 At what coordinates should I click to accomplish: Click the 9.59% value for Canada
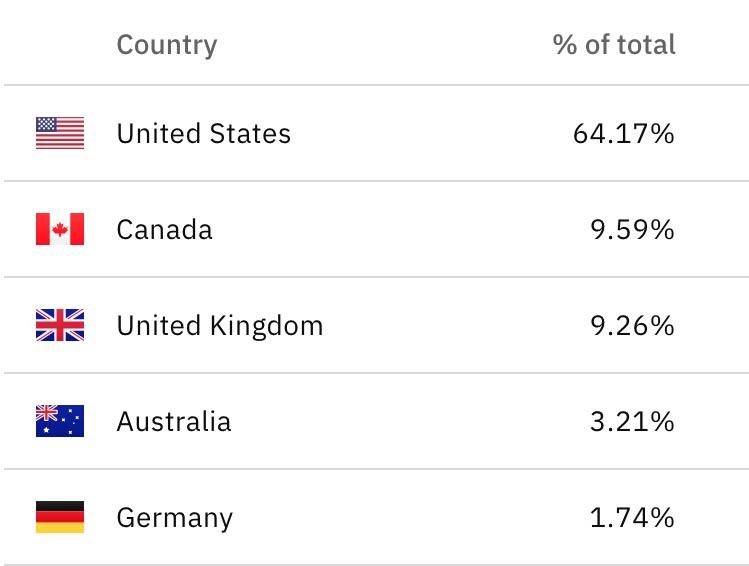[632, 229]
